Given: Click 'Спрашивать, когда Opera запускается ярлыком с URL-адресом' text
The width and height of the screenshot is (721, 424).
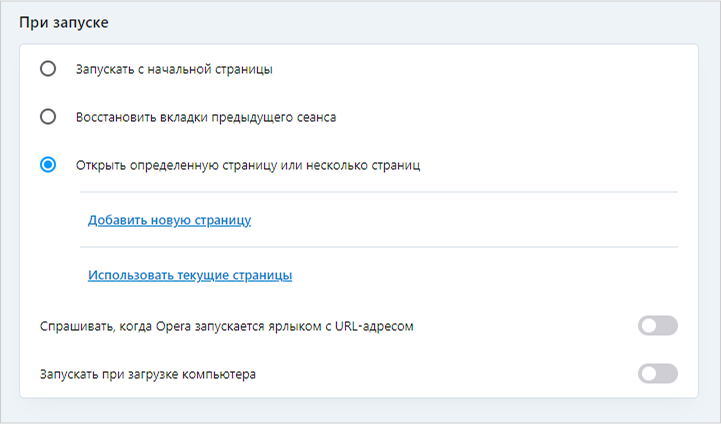Looking at the screenshot, I should point(226,327).
